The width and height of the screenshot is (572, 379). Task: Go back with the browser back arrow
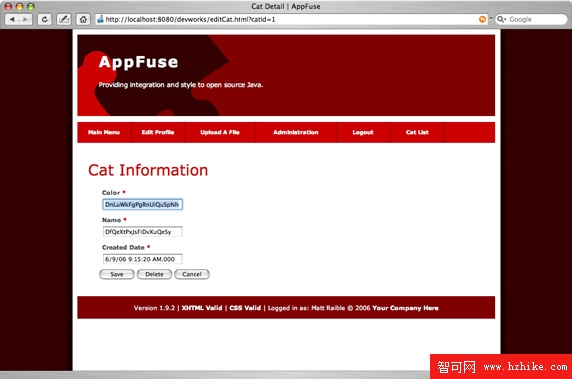click(12, 19)
